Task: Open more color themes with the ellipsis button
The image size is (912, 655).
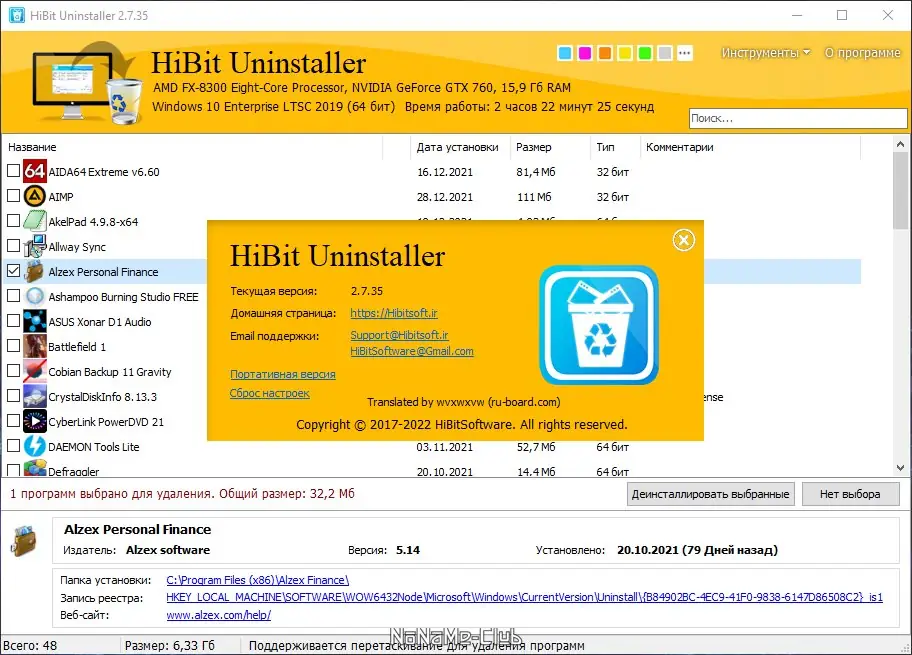Action: (x=685, y=53)
